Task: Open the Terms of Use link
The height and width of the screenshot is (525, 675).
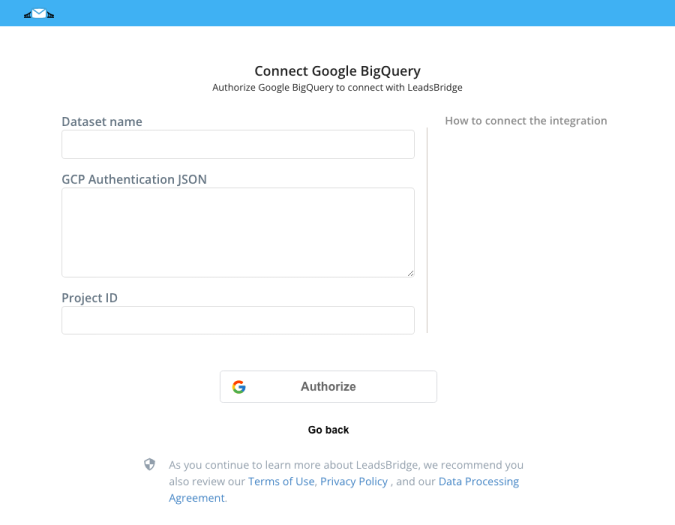Action: [x=281, y=481]
